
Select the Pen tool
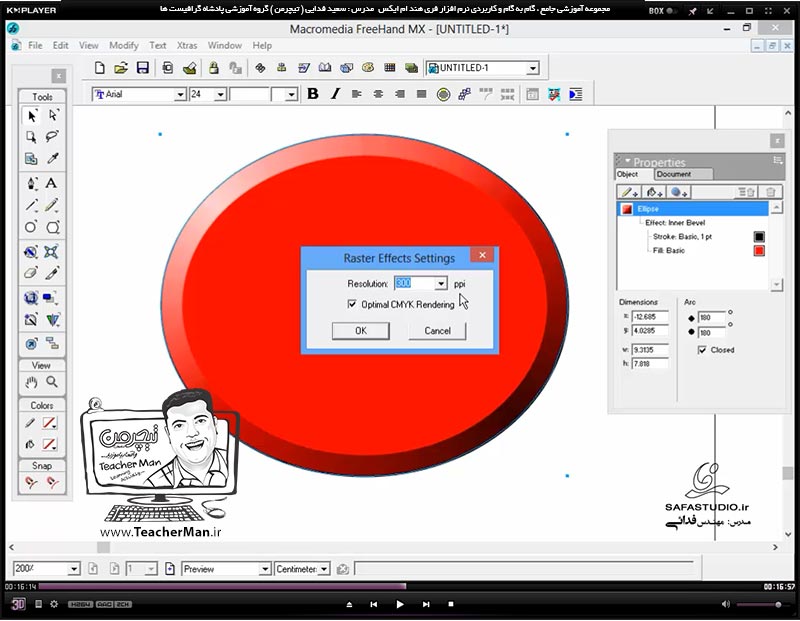pos(32,183)
